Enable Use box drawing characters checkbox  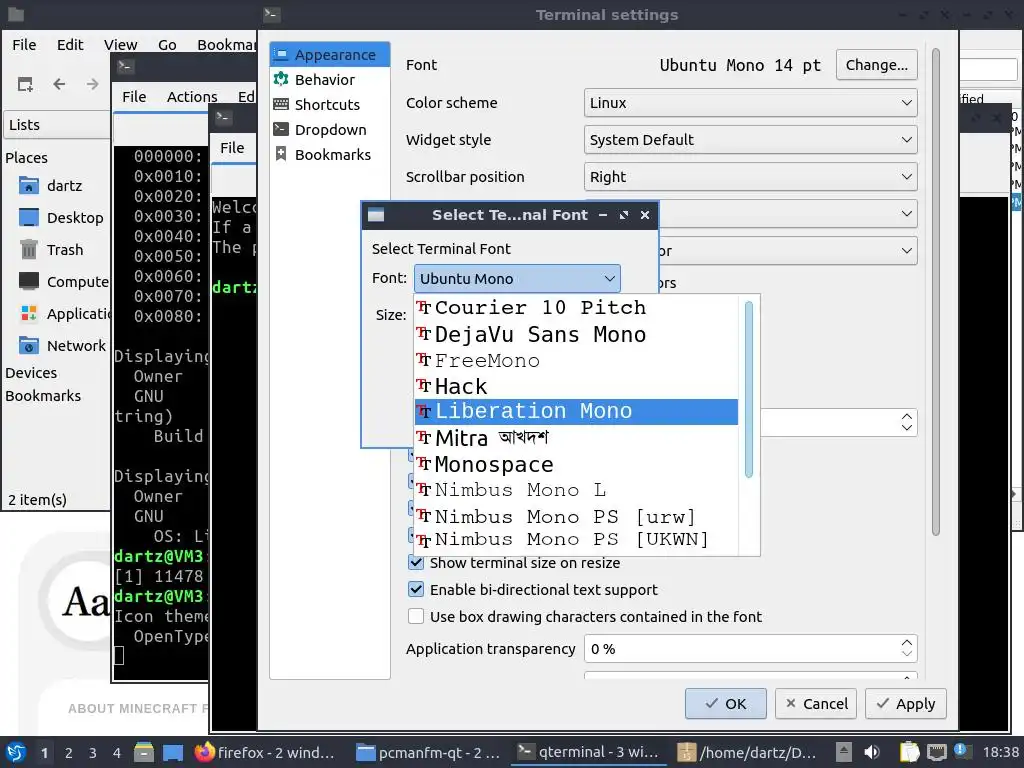[x=415, y=616]
